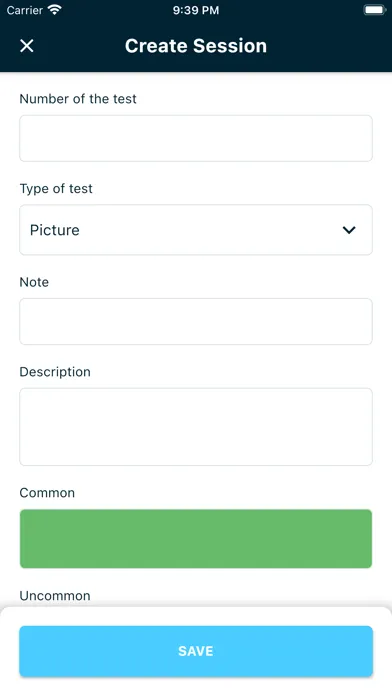The height and width of the screenshot is (696, 392).
Task: Tap the Description label
Action: (x=55, y=372)
